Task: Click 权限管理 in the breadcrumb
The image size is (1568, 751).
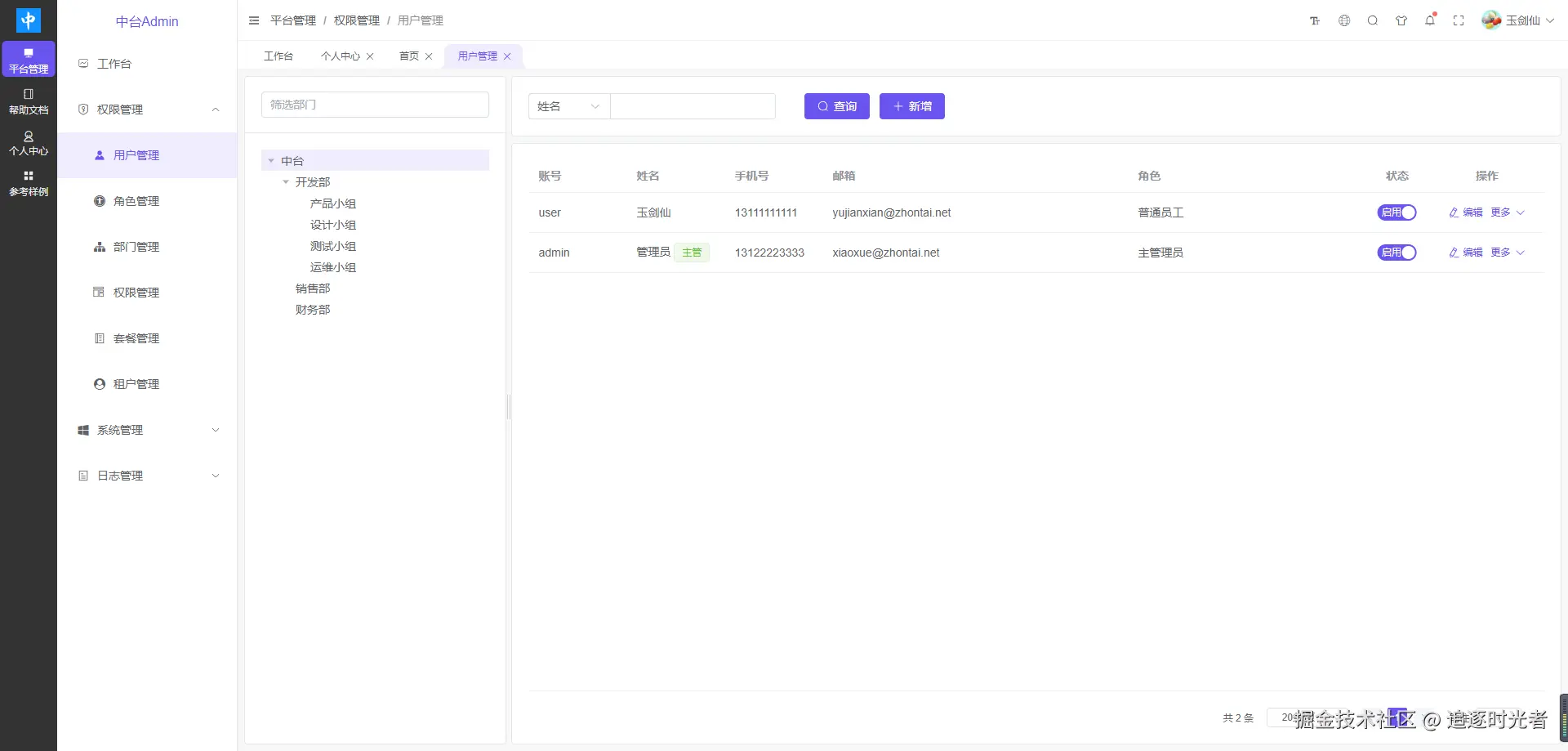Action: pos(357,20)
